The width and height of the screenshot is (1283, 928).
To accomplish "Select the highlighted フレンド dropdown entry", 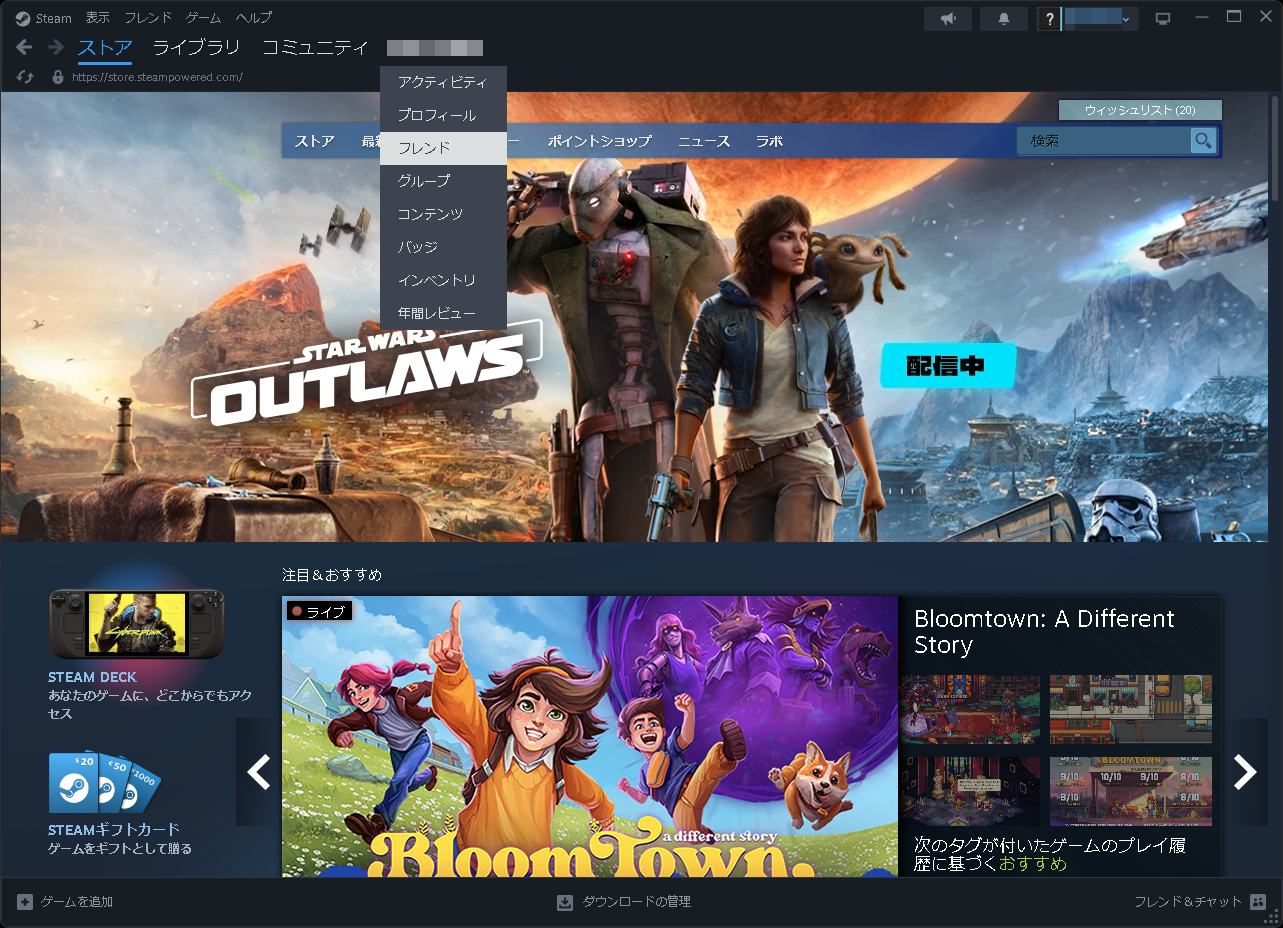I will 443,148.
